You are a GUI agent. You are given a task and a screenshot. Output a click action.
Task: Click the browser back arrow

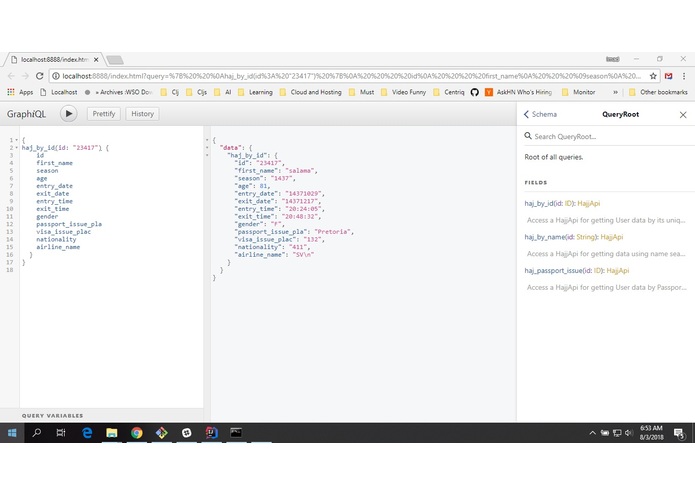pyautogui.click(x=12, y=76)
